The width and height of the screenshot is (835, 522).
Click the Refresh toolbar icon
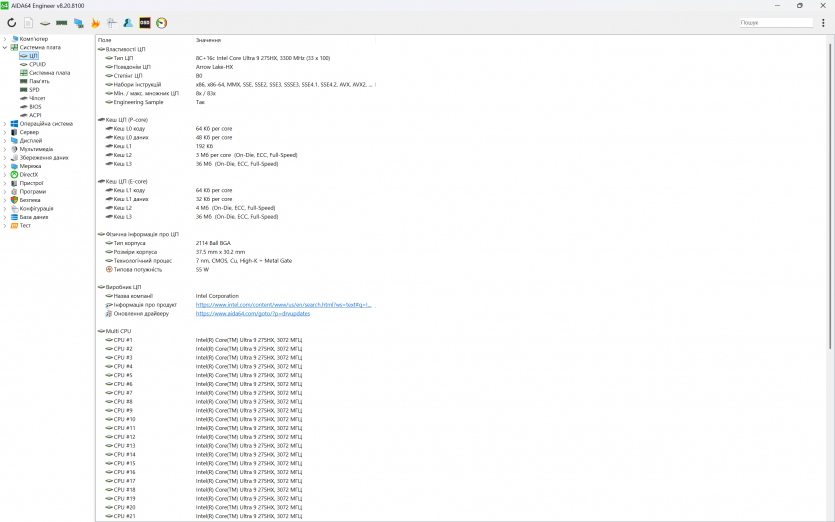11,22
